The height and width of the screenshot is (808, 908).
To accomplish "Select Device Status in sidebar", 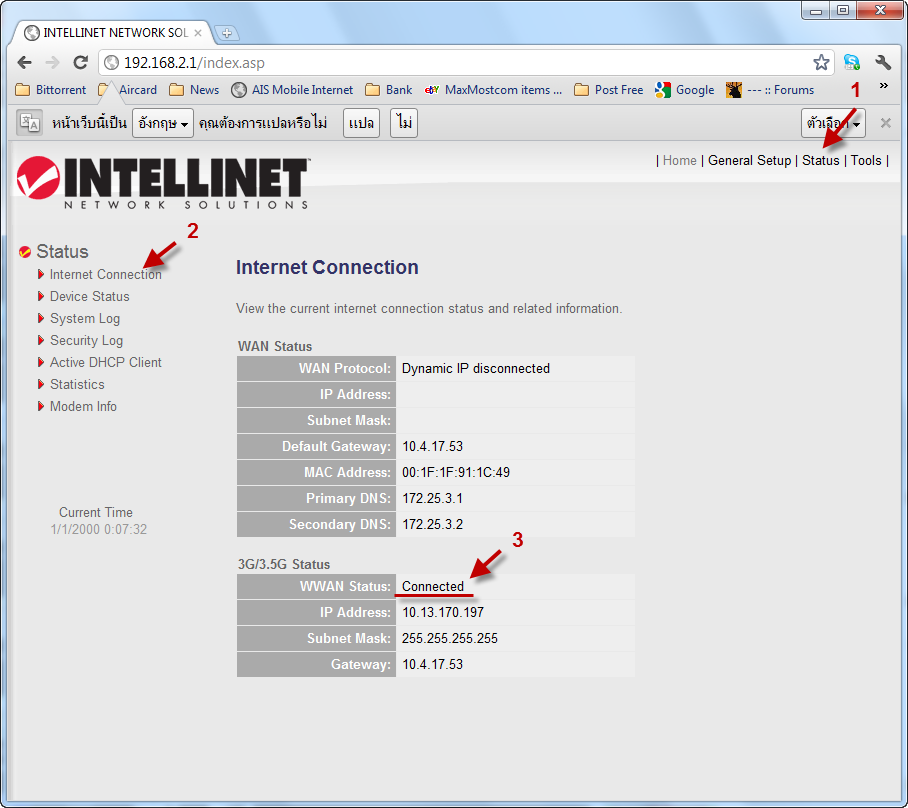I will (90, 297).
